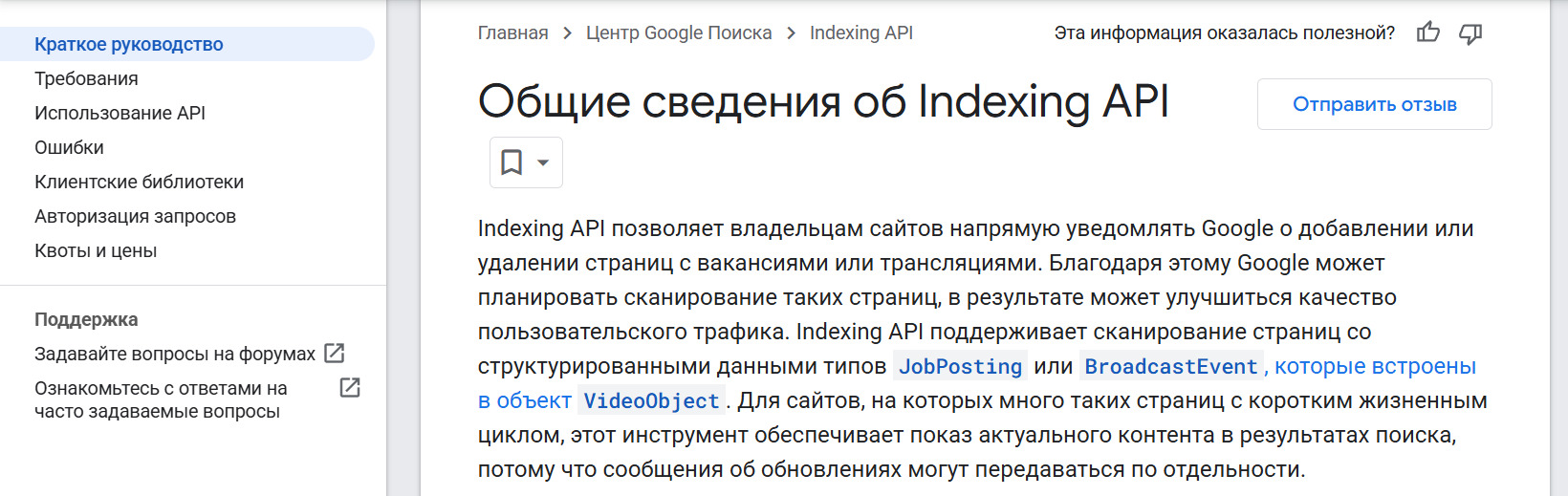Click the thumbs down not helpful icon
The height and width of the screenshot is (496, 1568).
pos(1470,33)
